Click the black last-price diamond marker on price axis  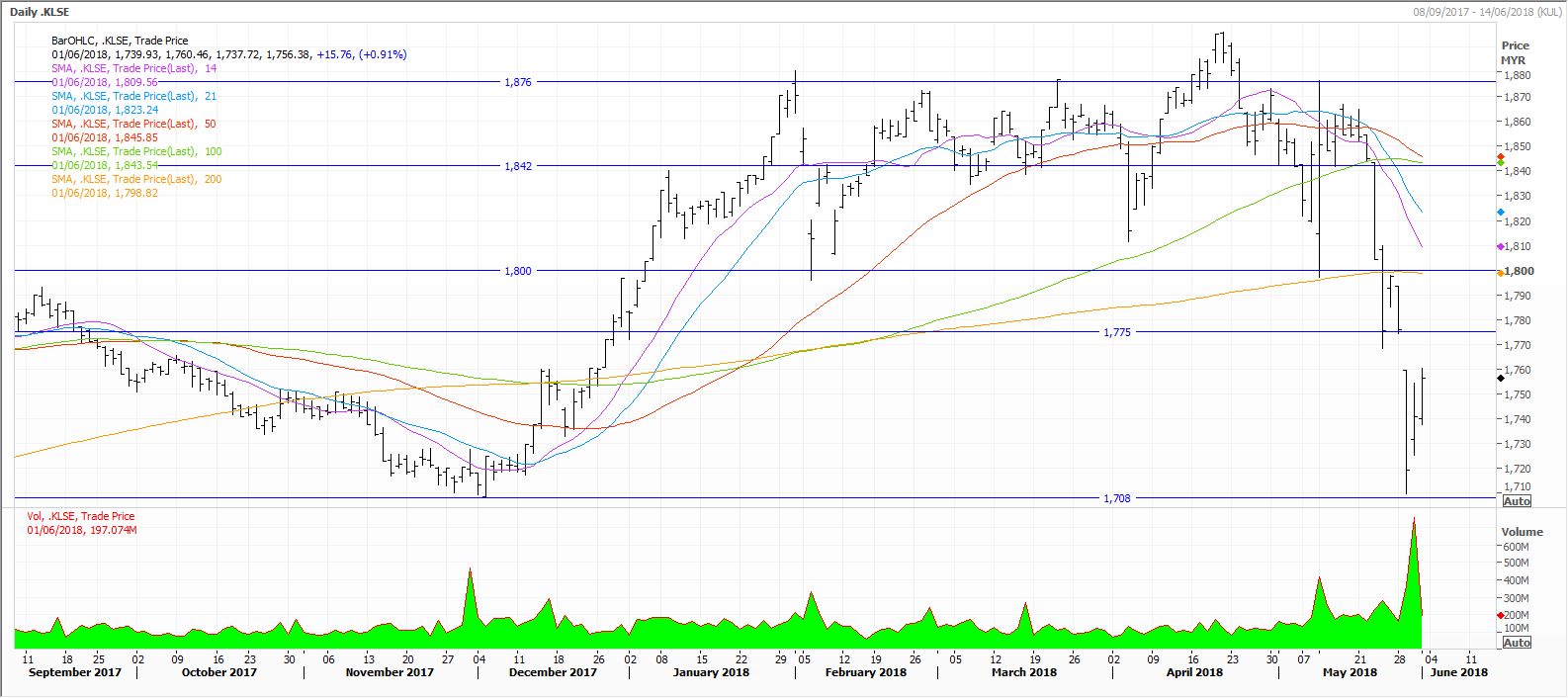pyautogui.click(x=1501, y=379)
